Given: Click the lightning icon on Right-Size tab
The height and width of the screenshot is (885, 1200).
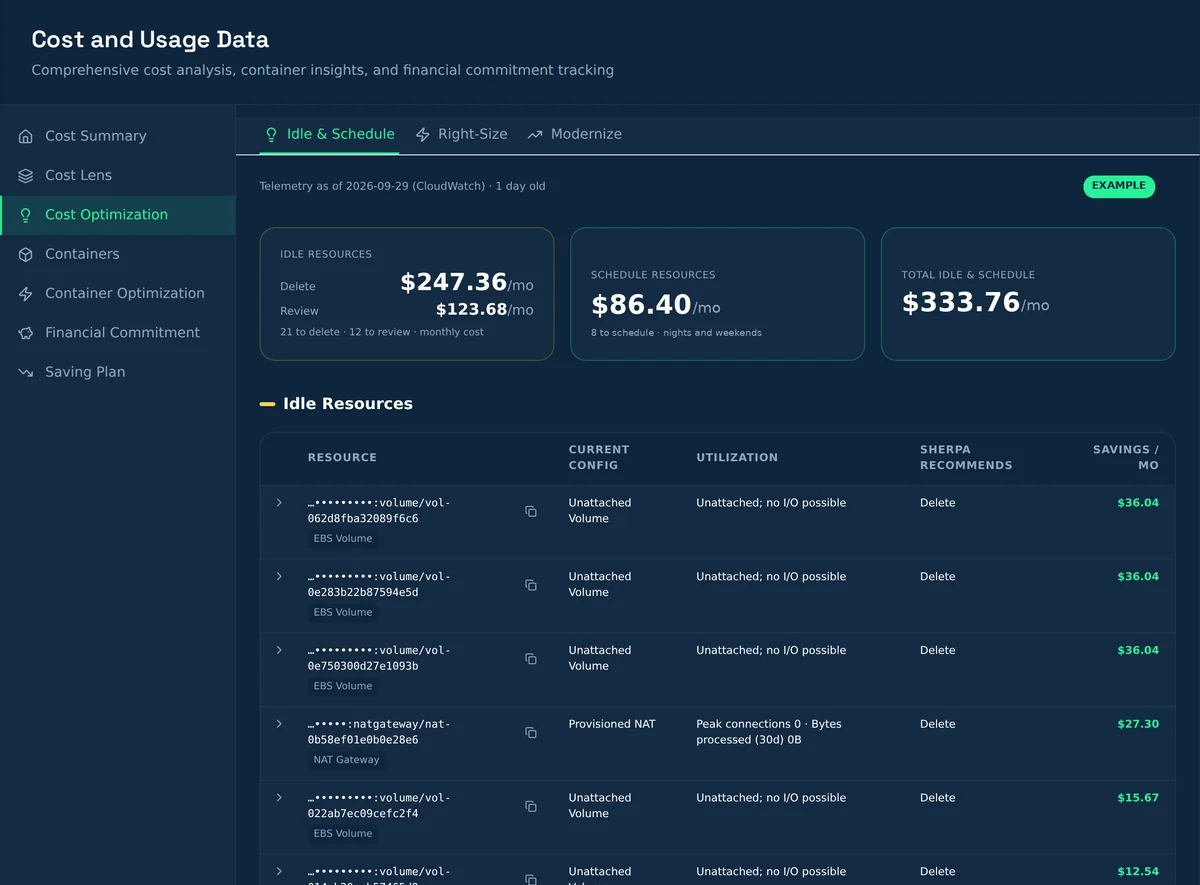Looking at the screenshot, I should coord(423,134).
